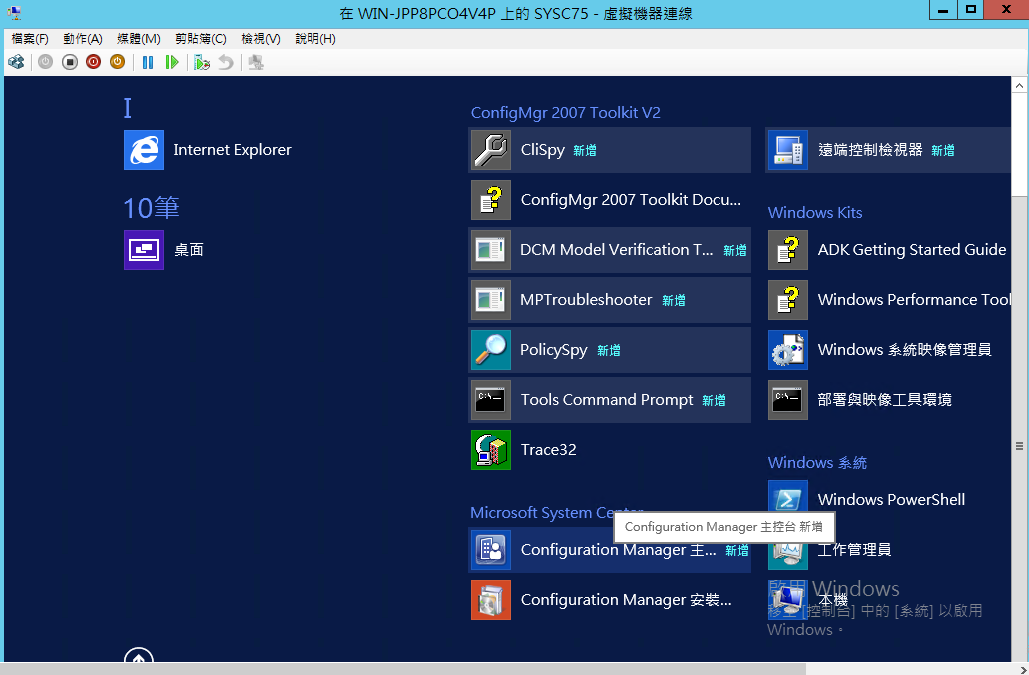The image size is (1029, 675).
Task: Turn off the virtual machine with the stop icon
Action: point(70,62)
